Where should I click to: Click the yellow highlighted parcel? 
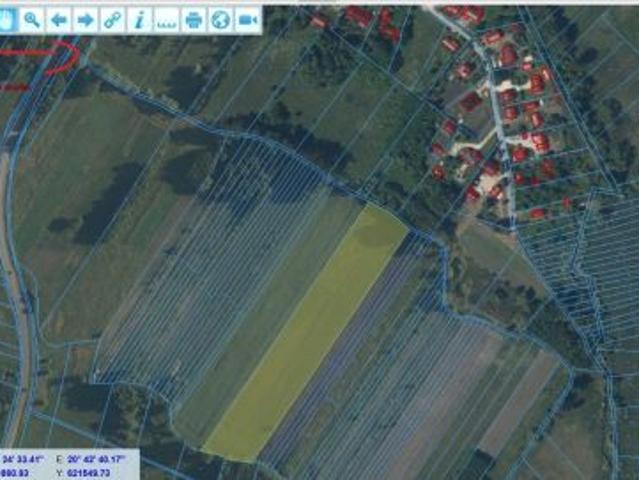point(304,334)
